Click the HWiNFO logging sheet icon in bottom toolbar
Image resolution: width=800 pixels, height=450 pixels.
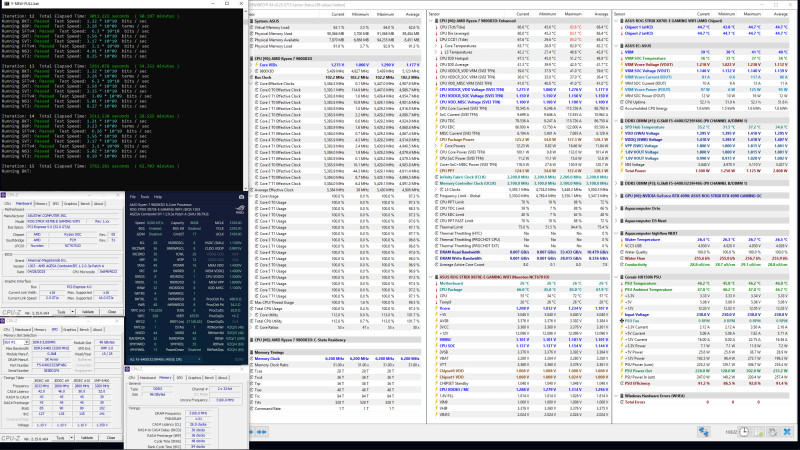click(x=759, y=432)
